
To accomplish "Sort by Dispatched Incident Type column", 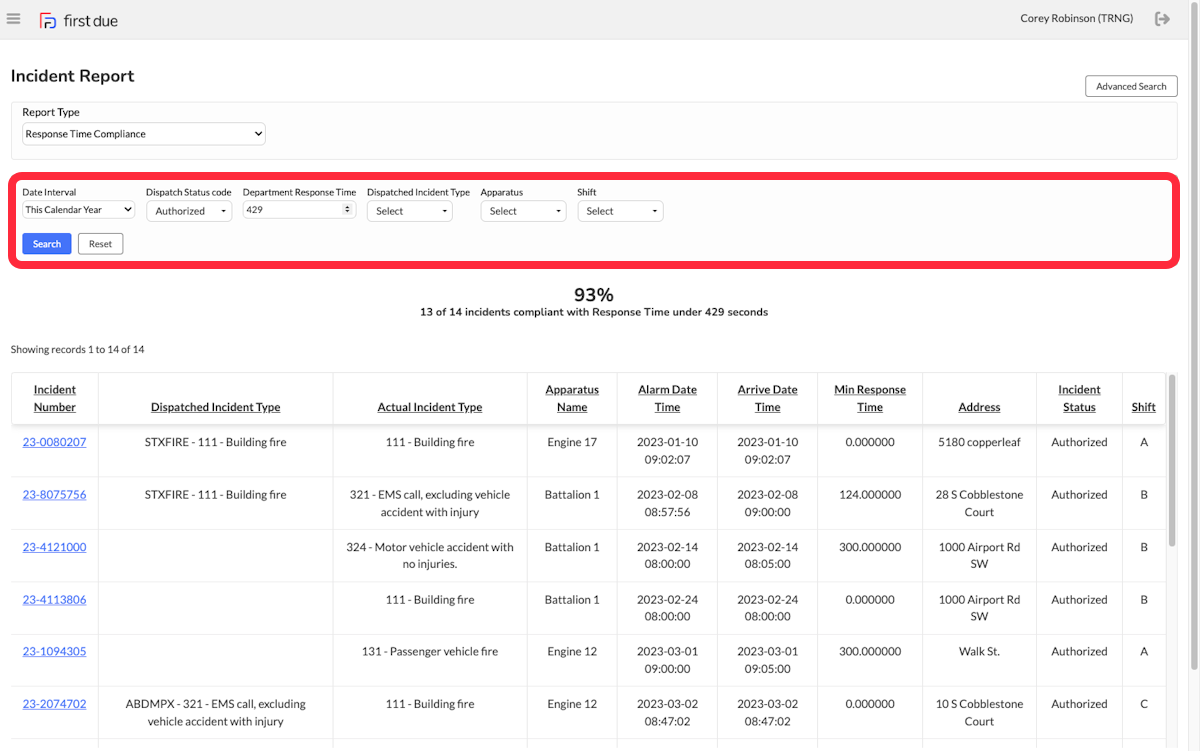I will tap(216, 407).
